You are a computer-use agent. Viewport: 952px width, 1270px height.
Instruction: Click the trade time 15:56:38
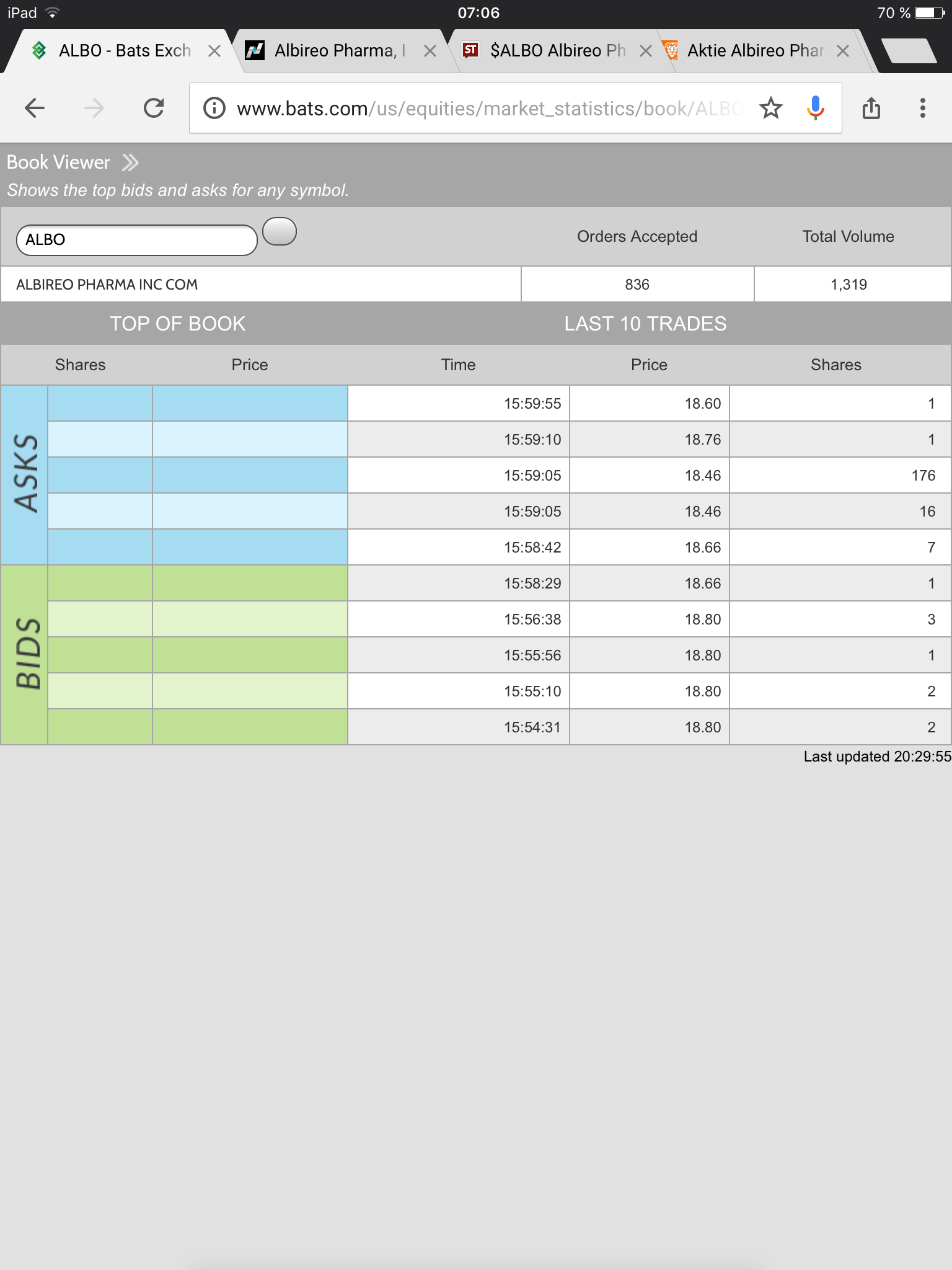point(532,619)
